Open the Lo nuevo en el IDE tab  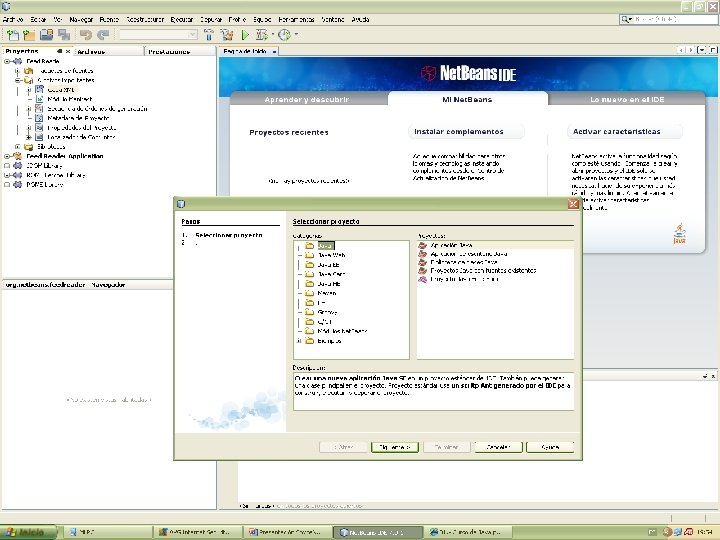[x=627, y=99]
